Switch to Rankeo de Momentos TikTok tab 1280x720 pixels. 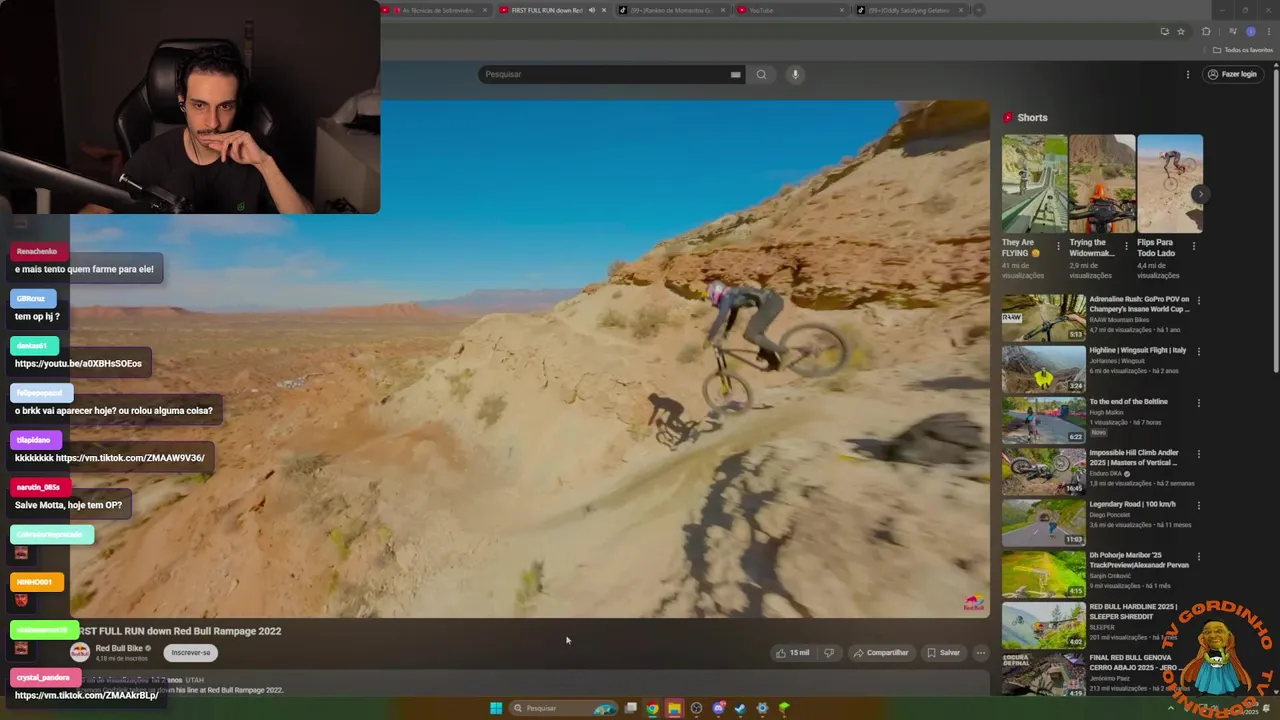tap(672, 10)
